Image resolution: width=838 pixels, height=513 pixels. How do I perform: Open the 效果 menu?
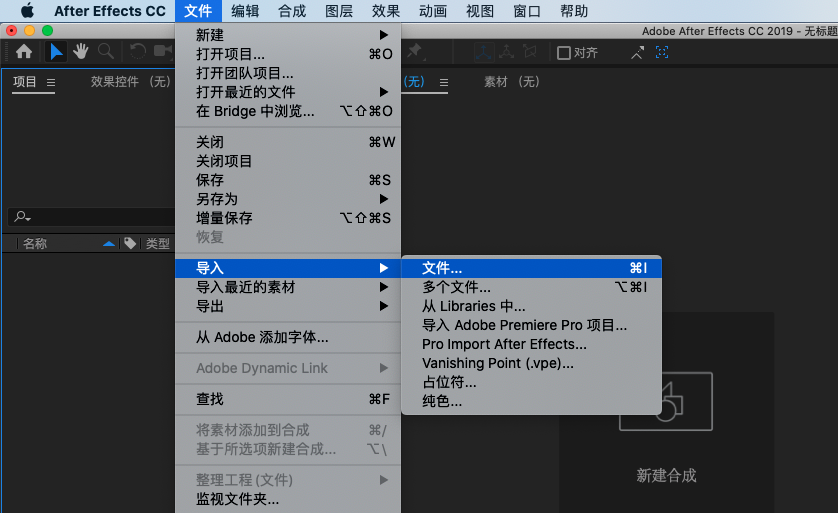point(386,11)
